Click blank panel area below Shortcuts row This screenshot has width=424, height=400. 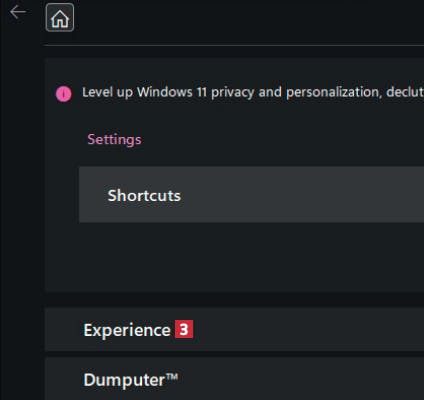pos(233,257)
